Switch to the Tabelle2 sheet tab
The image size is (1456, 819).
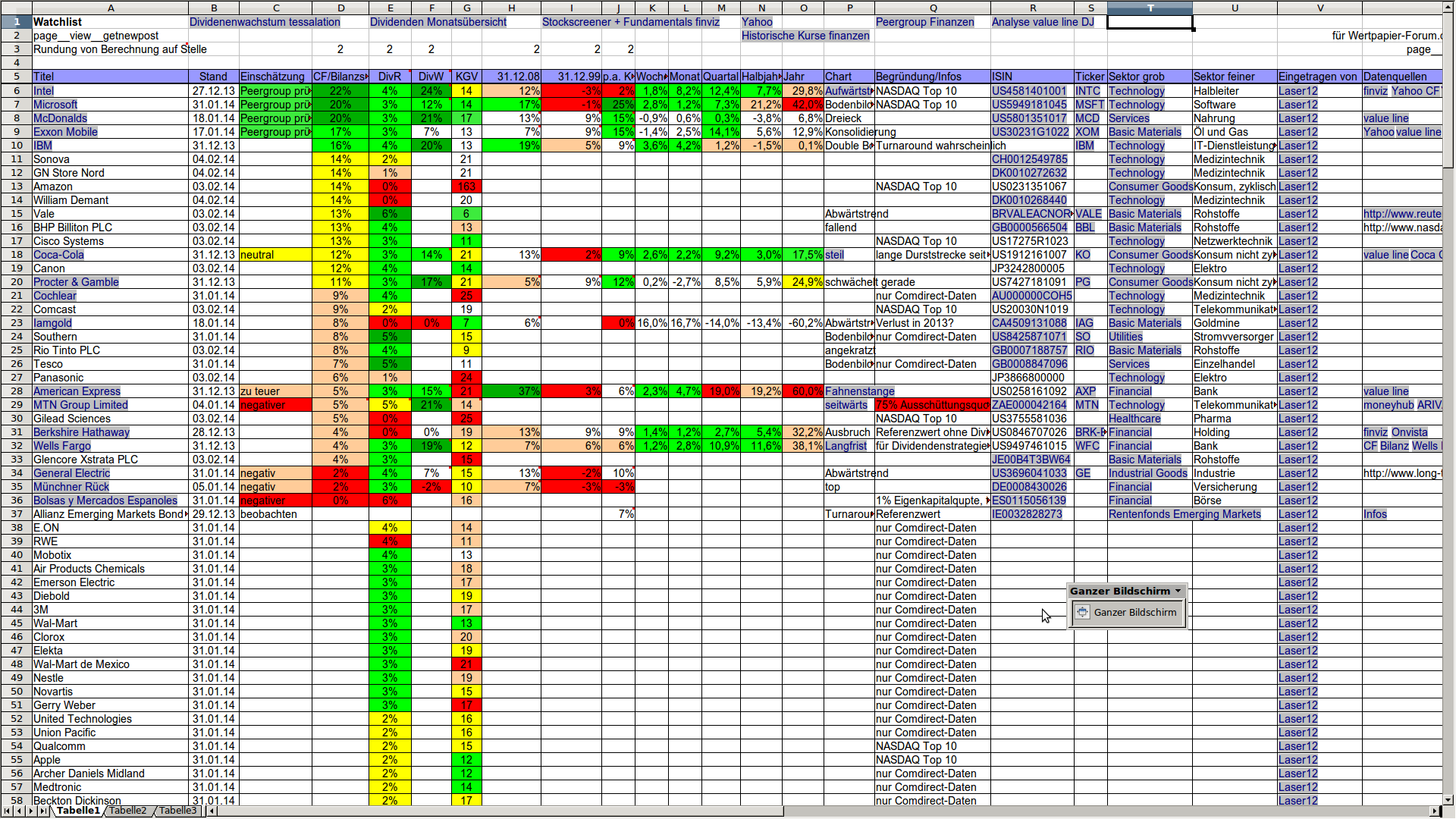click(127, 811)
